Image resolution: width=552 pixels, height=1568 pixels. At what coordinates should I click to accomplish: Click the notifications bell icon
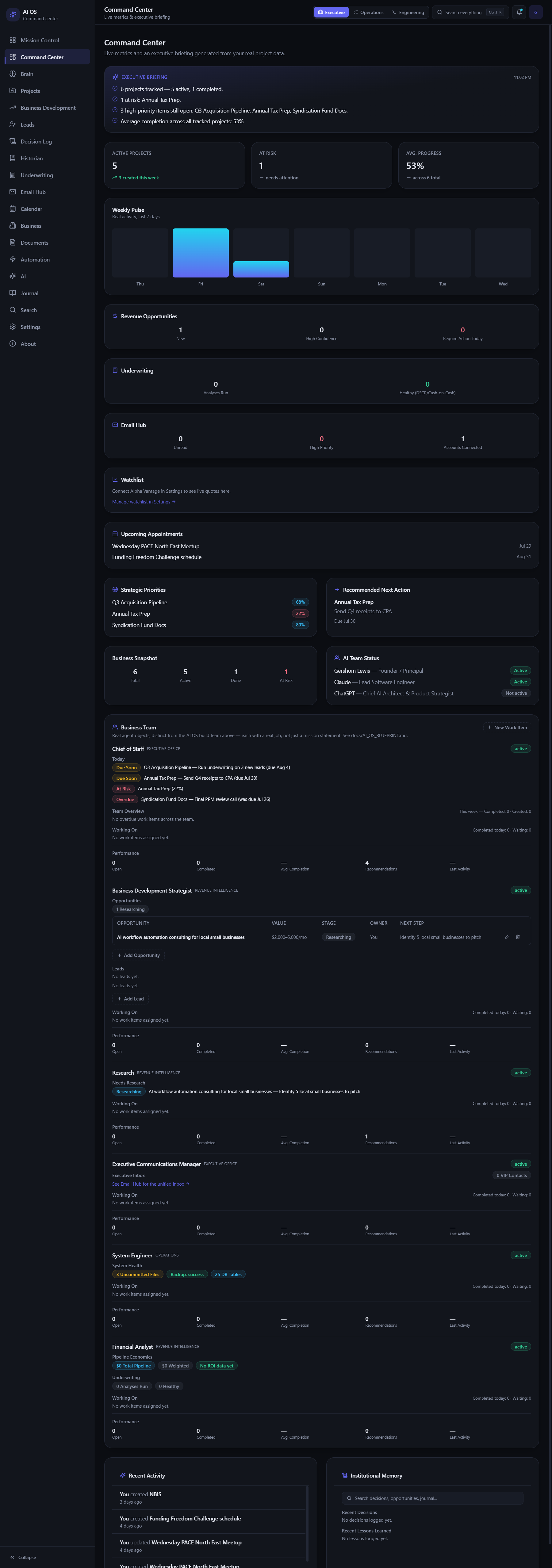tap(519, 12)
